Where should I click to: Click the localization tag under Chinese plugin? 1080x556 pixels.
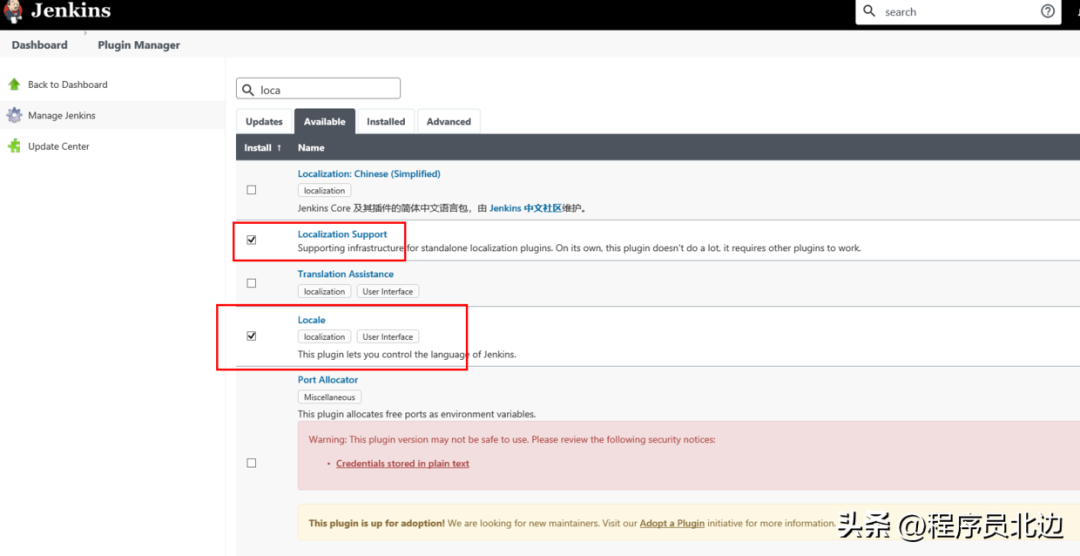(x=324, y=191)
